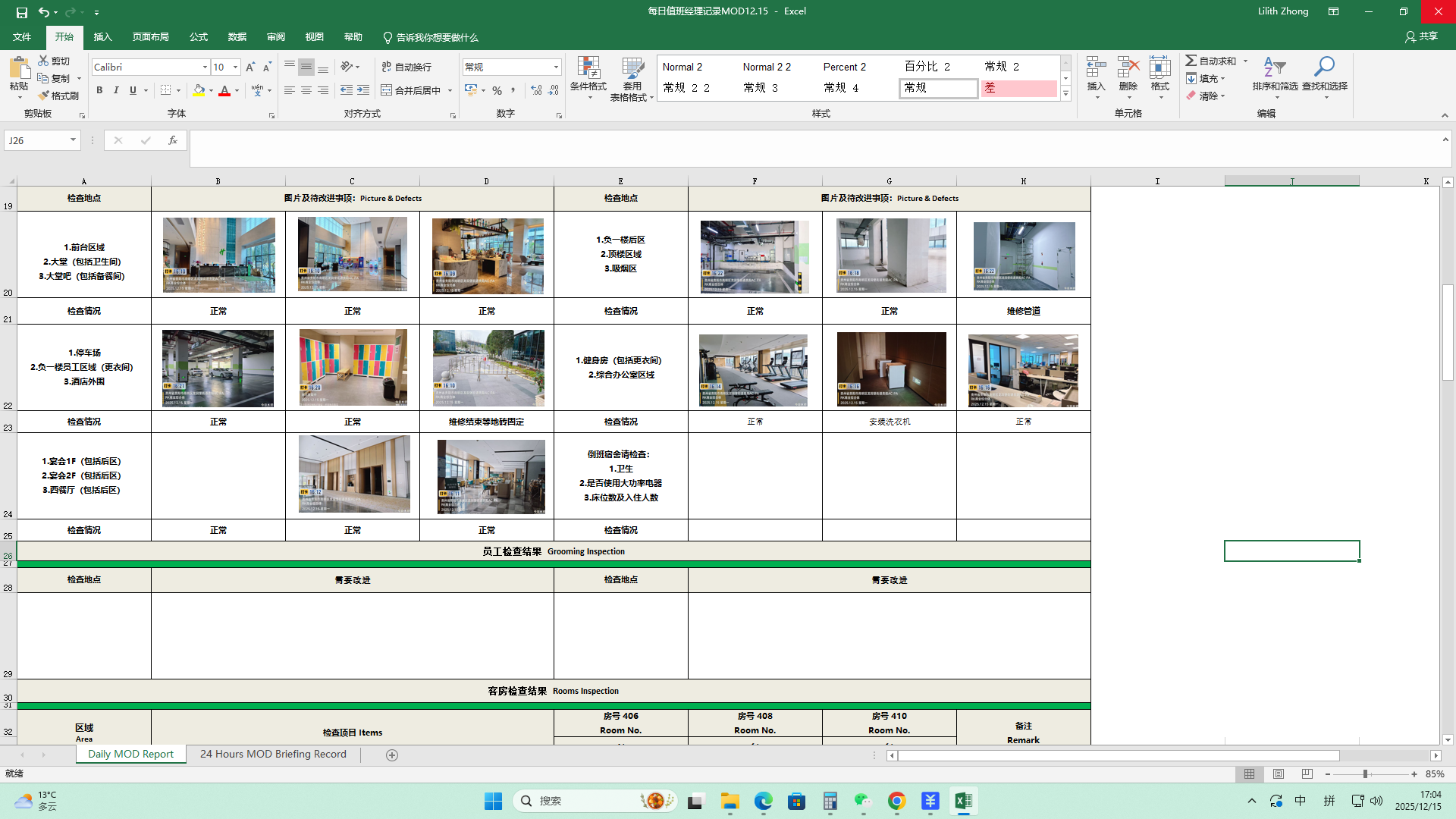Toggle Wrap Text on
The height and width of the screenshot is (819, 1456).
point(406,67)
